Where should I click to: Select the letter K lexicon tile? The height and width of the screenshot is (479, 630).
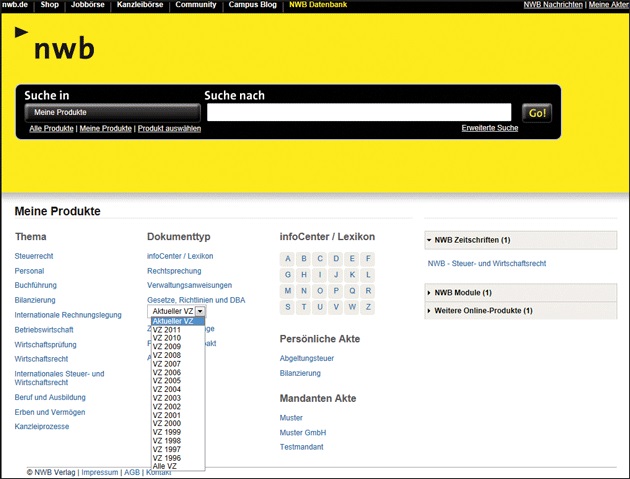pyautogui.click(x=349, y=274)
